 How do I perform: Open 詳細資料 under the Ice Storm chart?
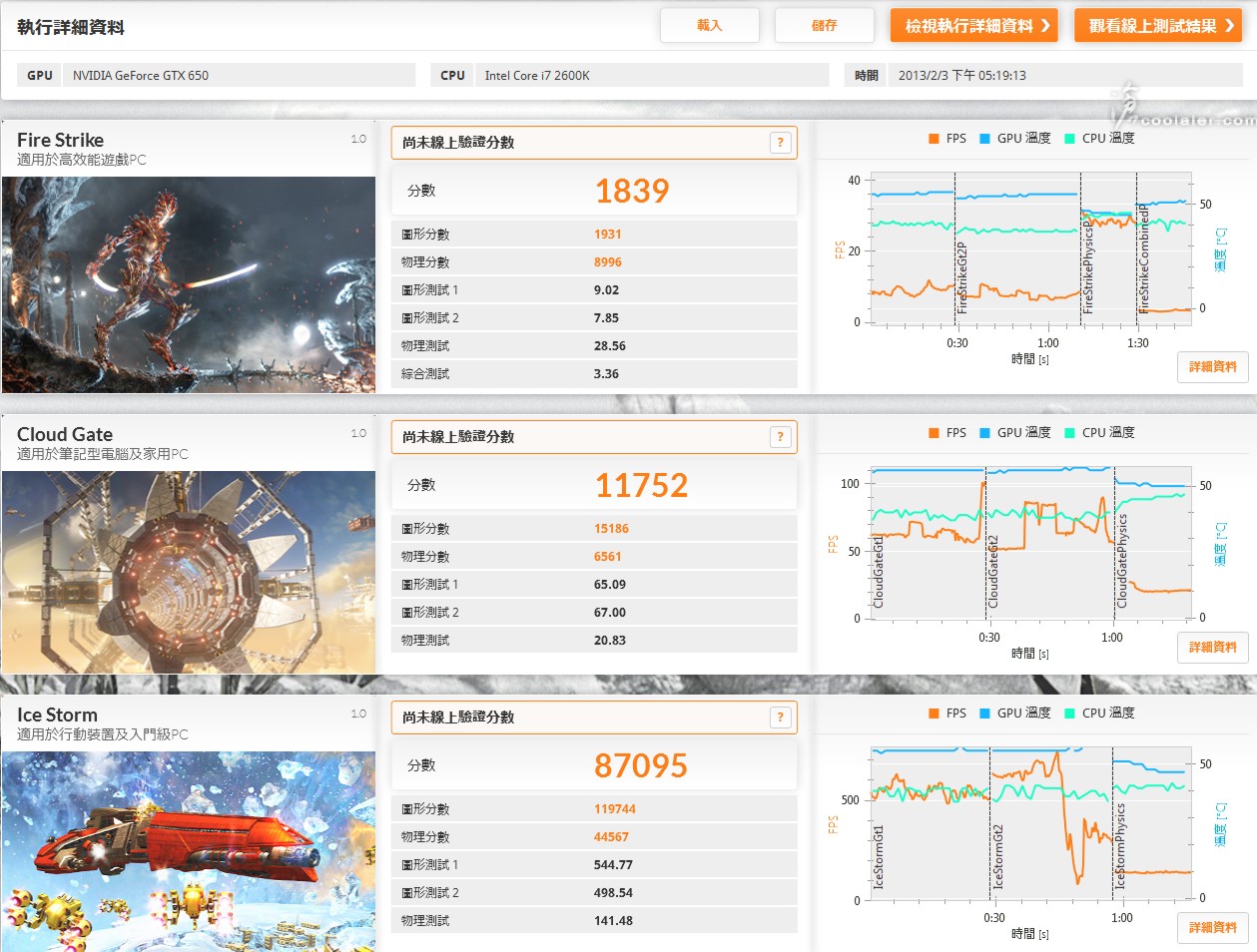[x=1212, y=928]
